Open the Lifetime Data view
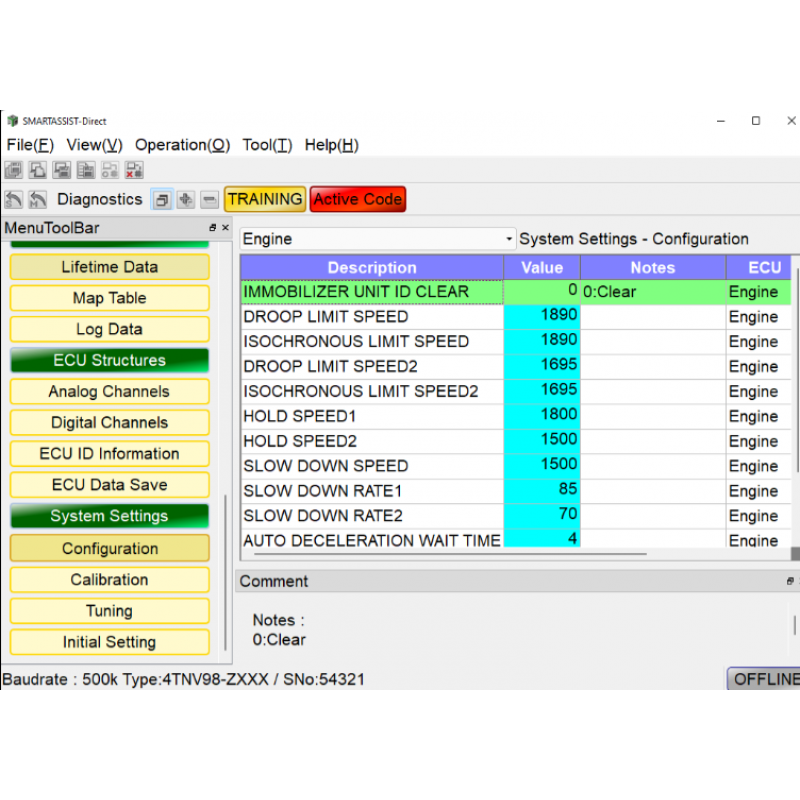 point(109,267)
